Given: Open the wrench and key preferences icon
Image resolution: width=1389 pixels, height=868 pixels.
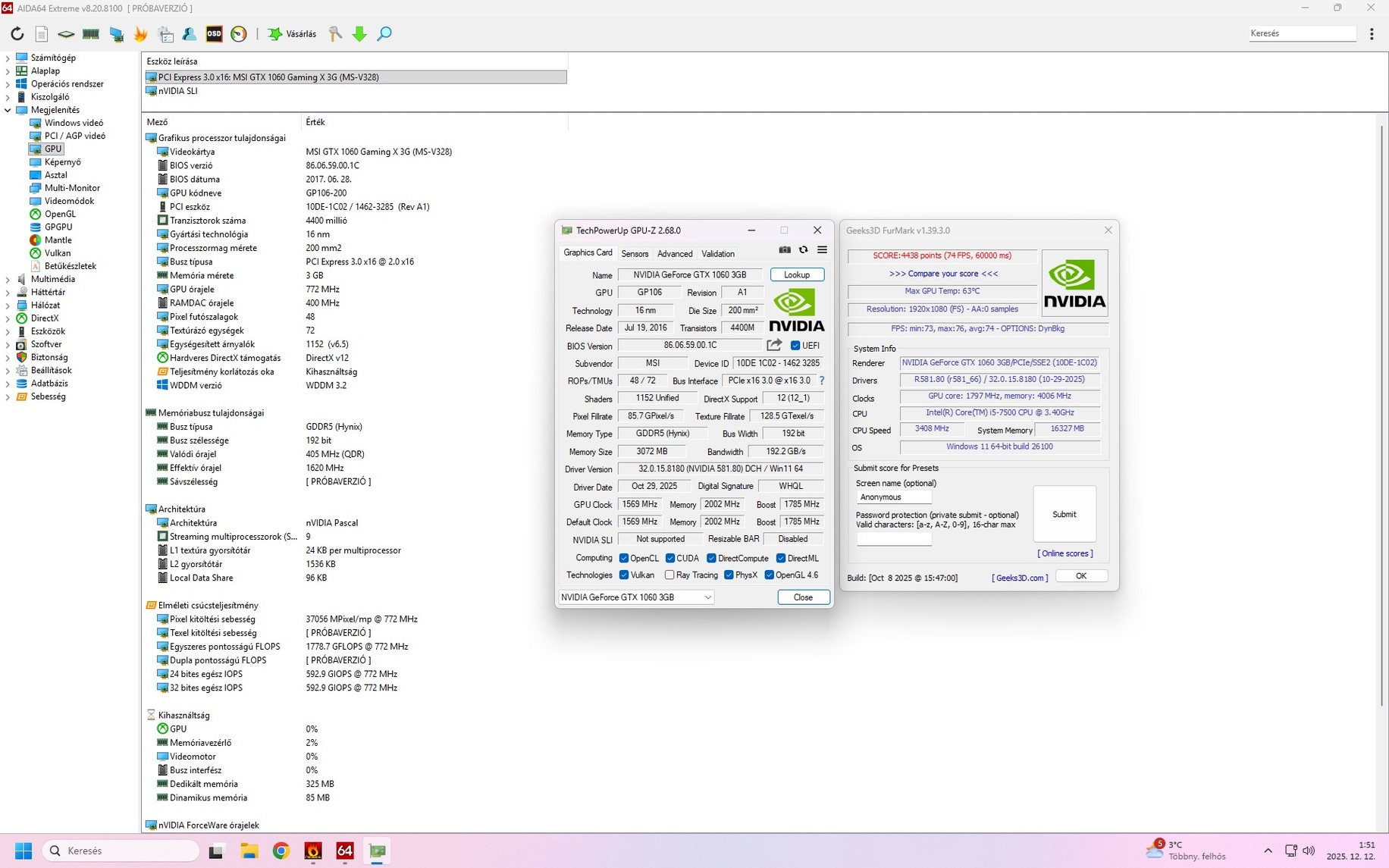Looking at the screenshot, I should coord(335,34).
